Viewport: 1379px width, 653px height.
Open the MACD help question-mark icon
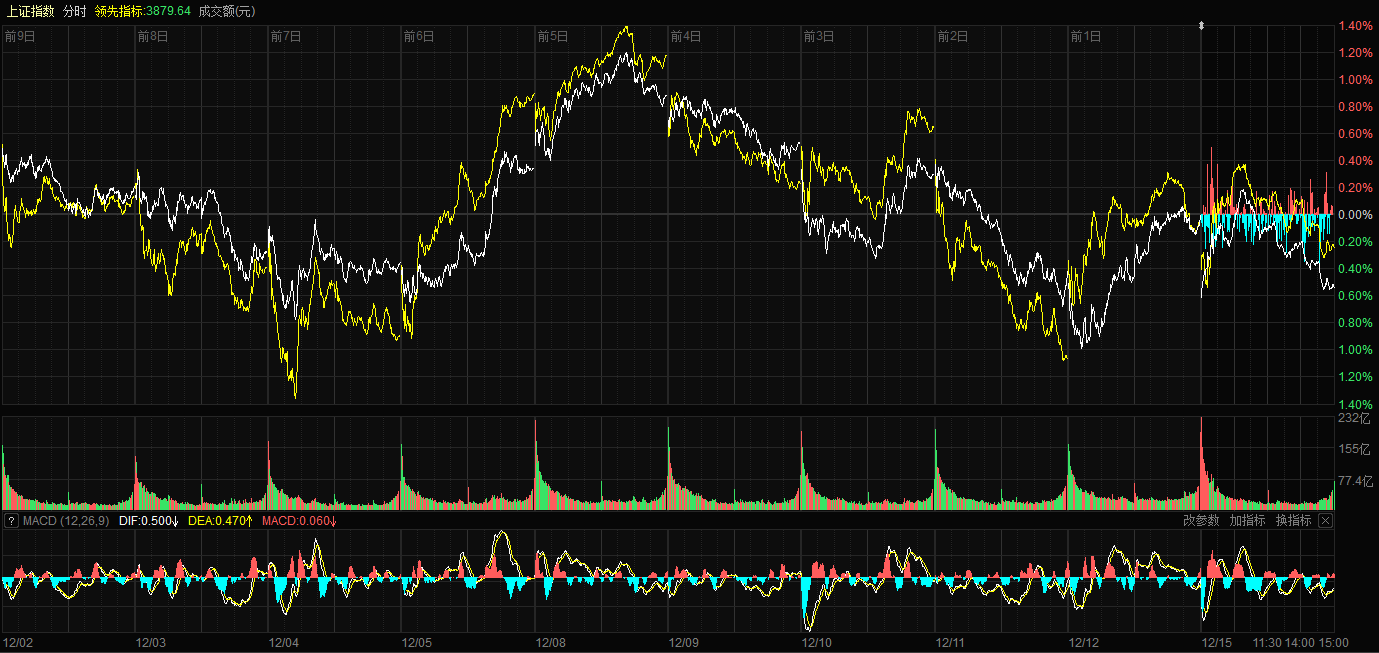point(11,520)
